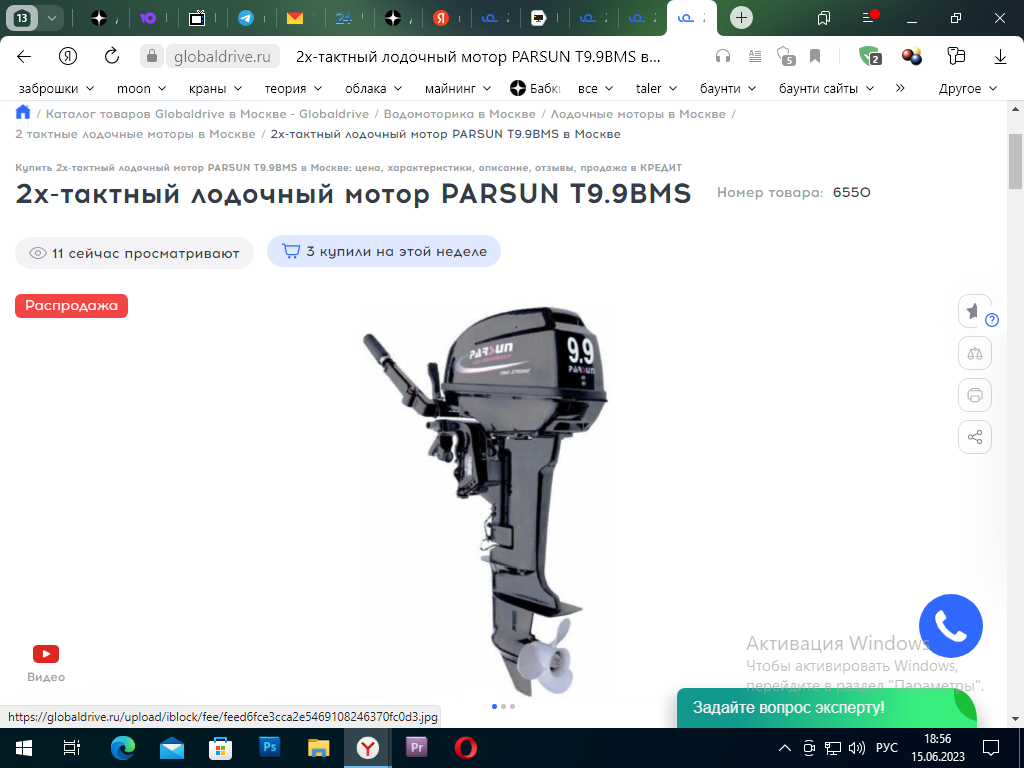
Task: Open 2 тактные лодочные моторы breadcrumb
Action: coord(135,134)
